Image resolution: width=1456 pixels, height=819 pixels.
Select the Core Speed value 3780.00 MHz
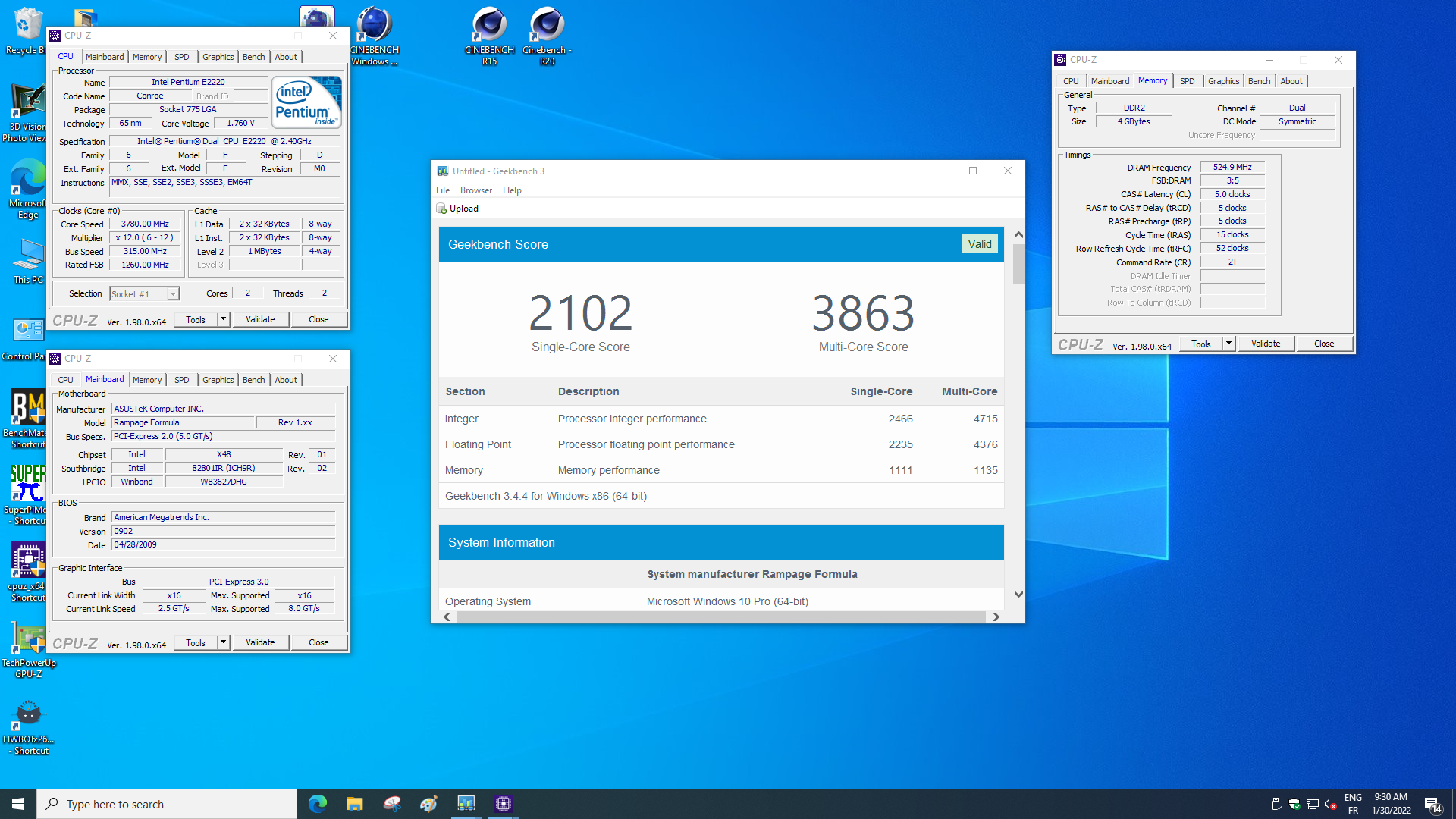pyautogui.click(x=145, y=224)
